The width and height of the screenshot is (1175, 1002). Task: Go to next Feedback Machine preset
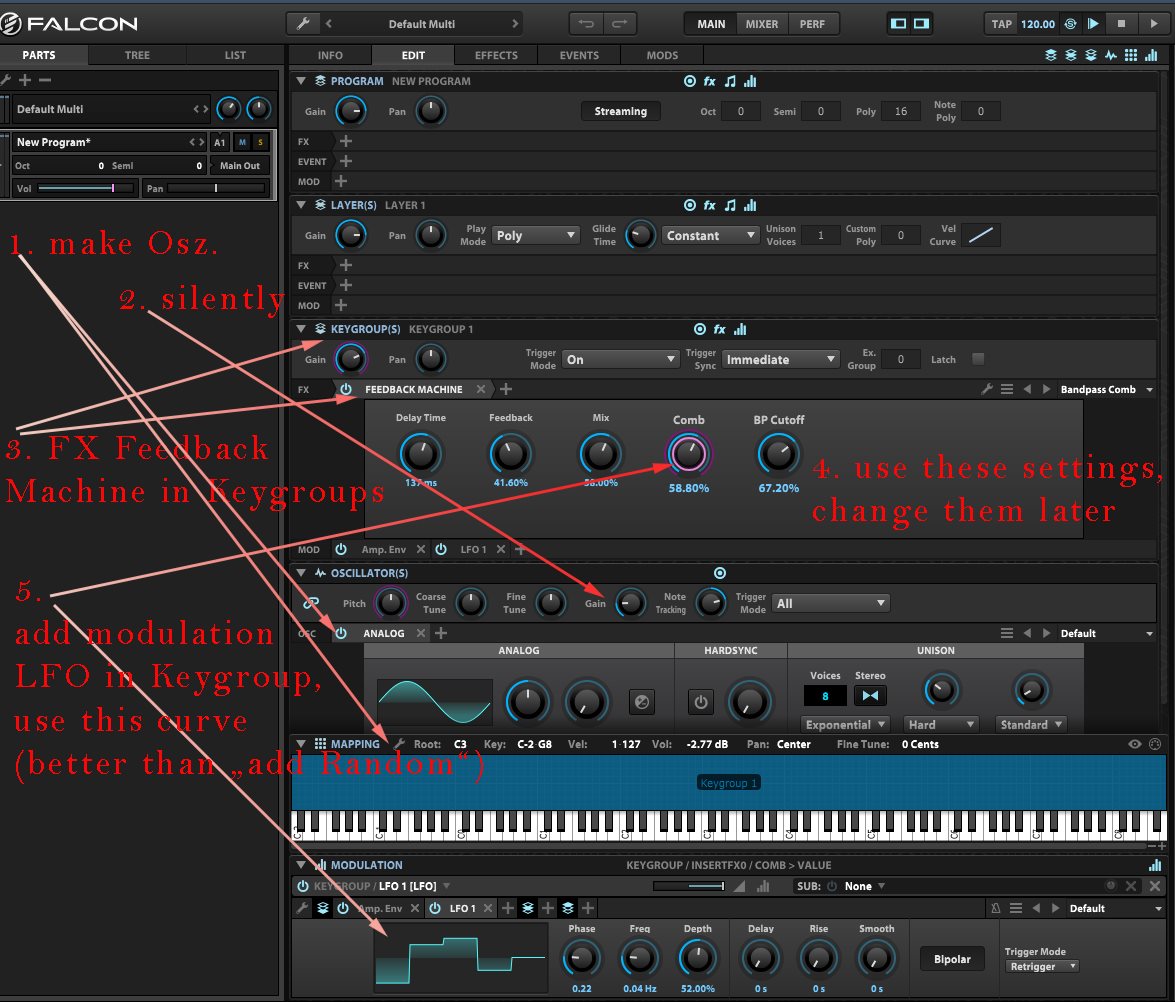coord(1046,389)
